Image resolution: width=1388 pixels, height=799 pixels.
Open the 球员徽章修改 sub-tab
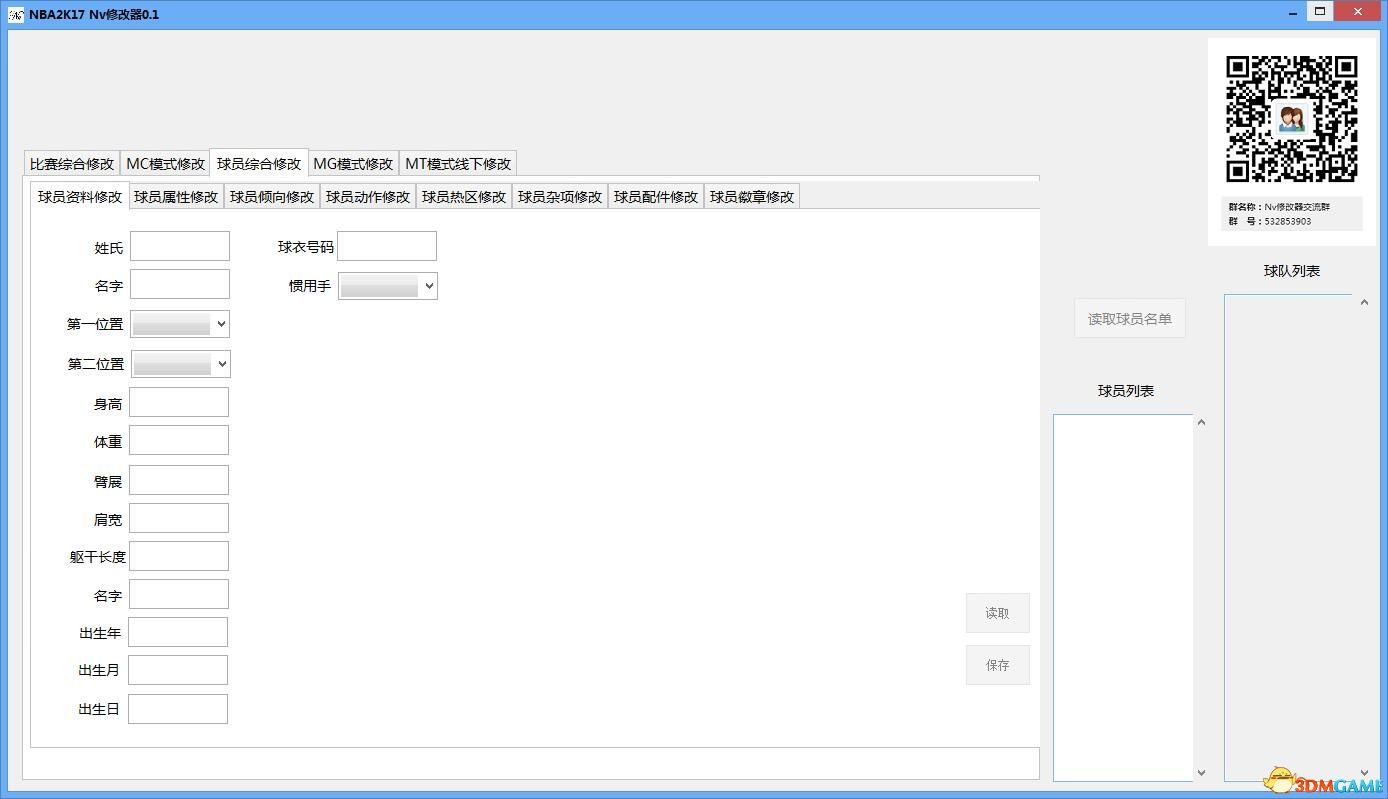[752, 197]
